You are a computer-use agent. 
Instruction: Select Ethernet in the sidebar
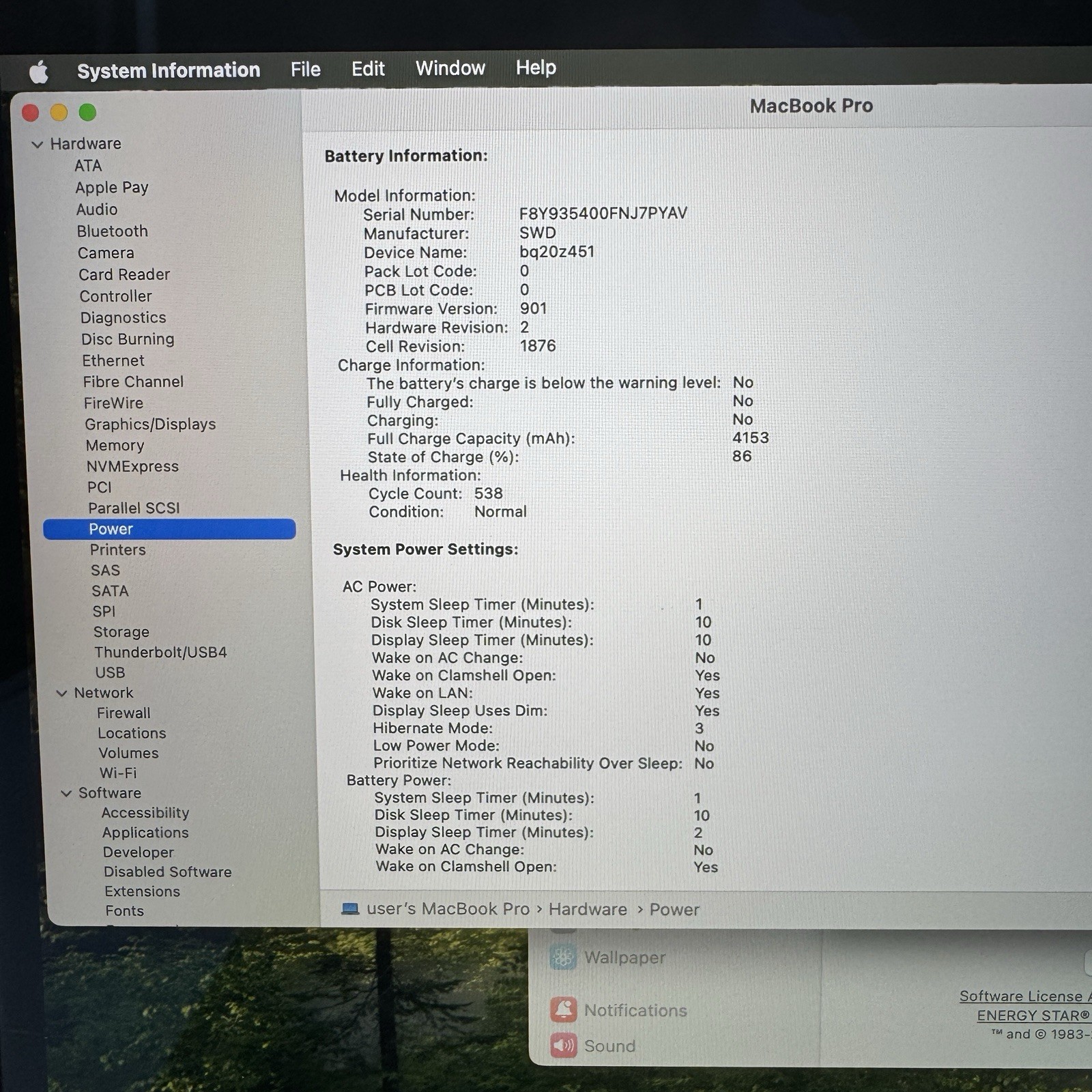pyautogui.click(x=113, y=360)
